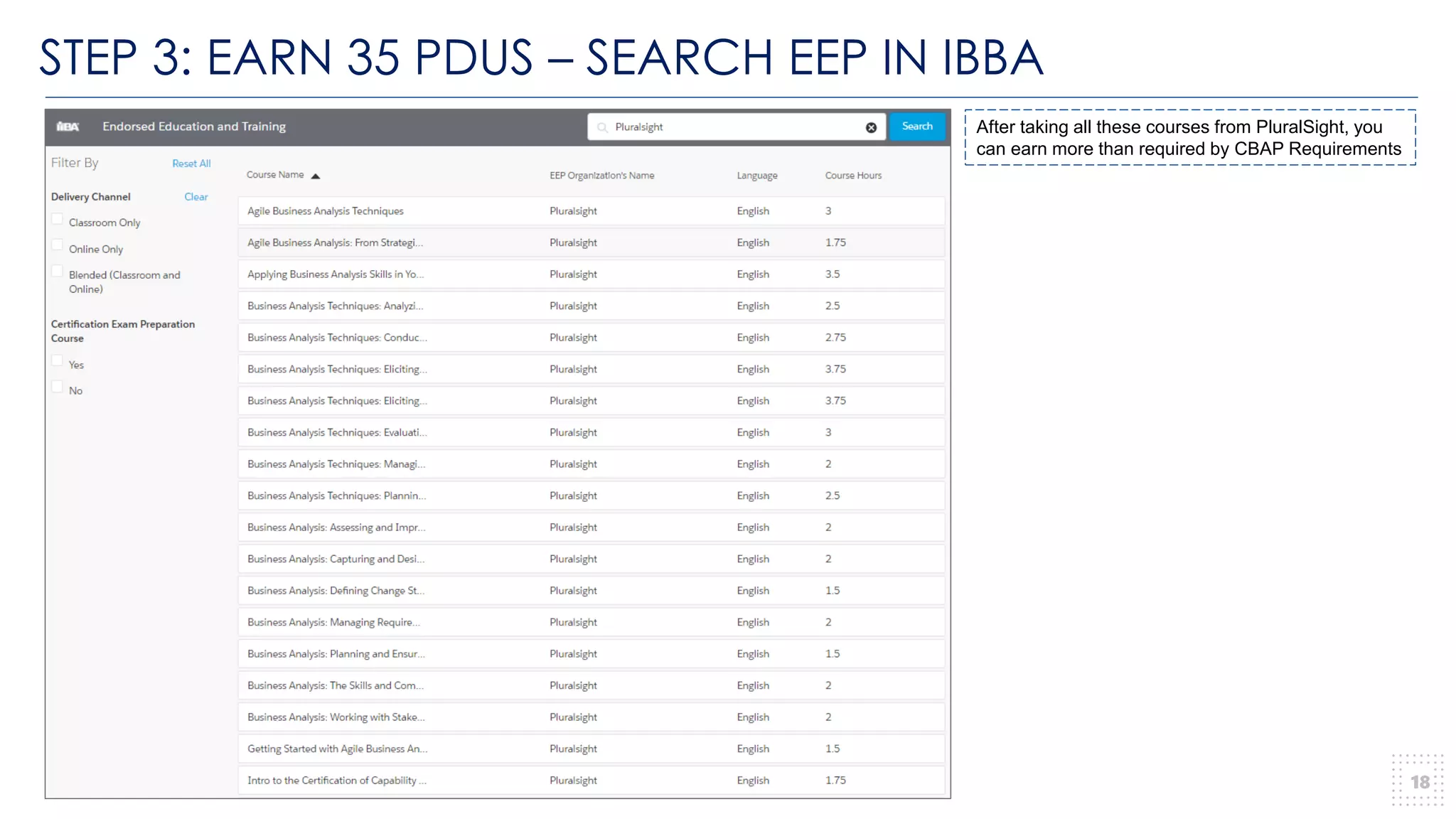Open Business Analysis: Capturing and Desi... row

point(591,559)
